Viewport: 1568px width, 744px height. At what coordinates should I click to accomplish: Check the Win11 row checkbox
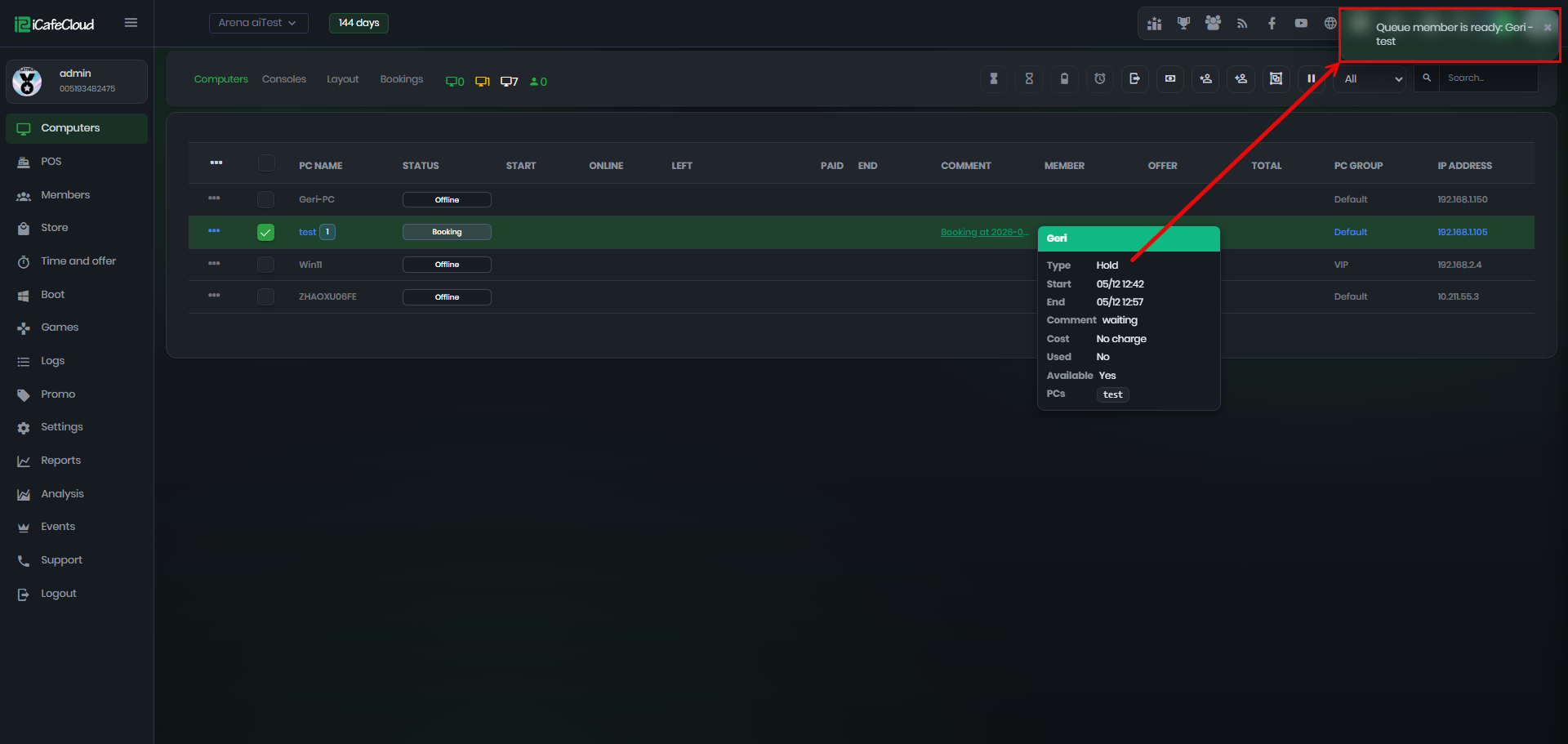(265, 265)
